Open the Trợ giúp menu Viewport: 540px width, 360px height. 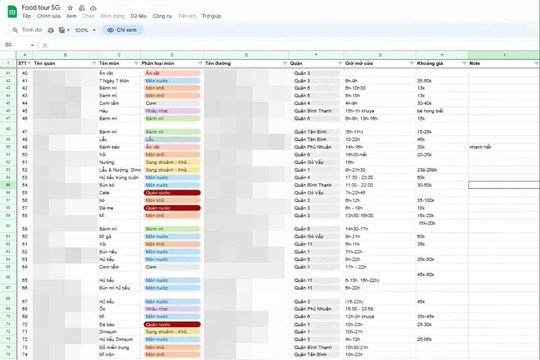211,16
